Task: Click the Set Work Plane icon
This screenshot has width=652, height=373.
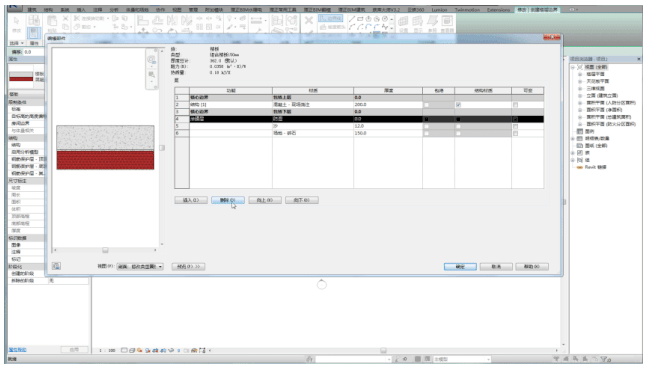Action: point(403,21)
